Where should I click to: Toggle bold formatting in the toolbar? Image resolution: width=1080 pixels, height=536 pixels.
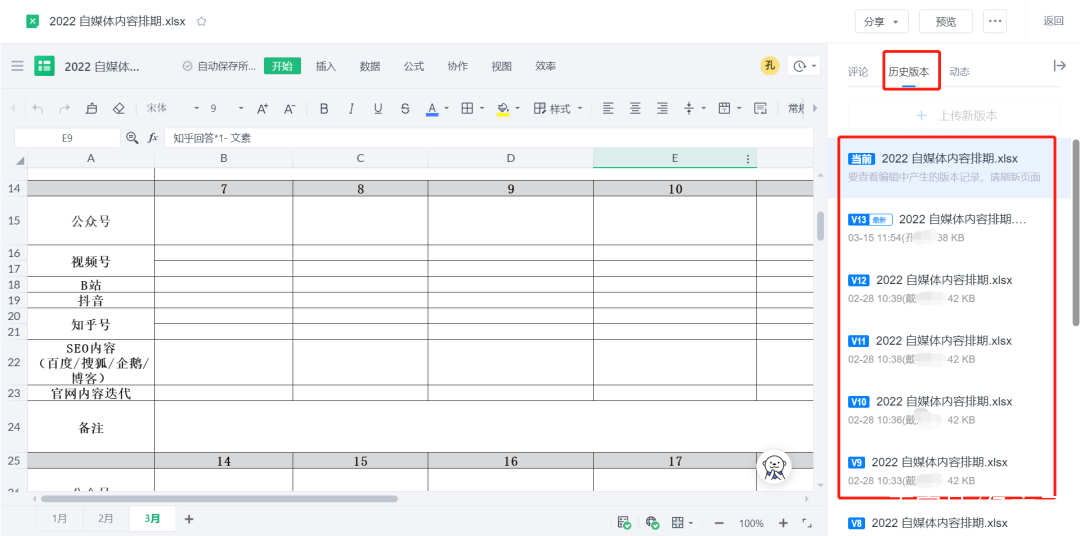(324, 109)
